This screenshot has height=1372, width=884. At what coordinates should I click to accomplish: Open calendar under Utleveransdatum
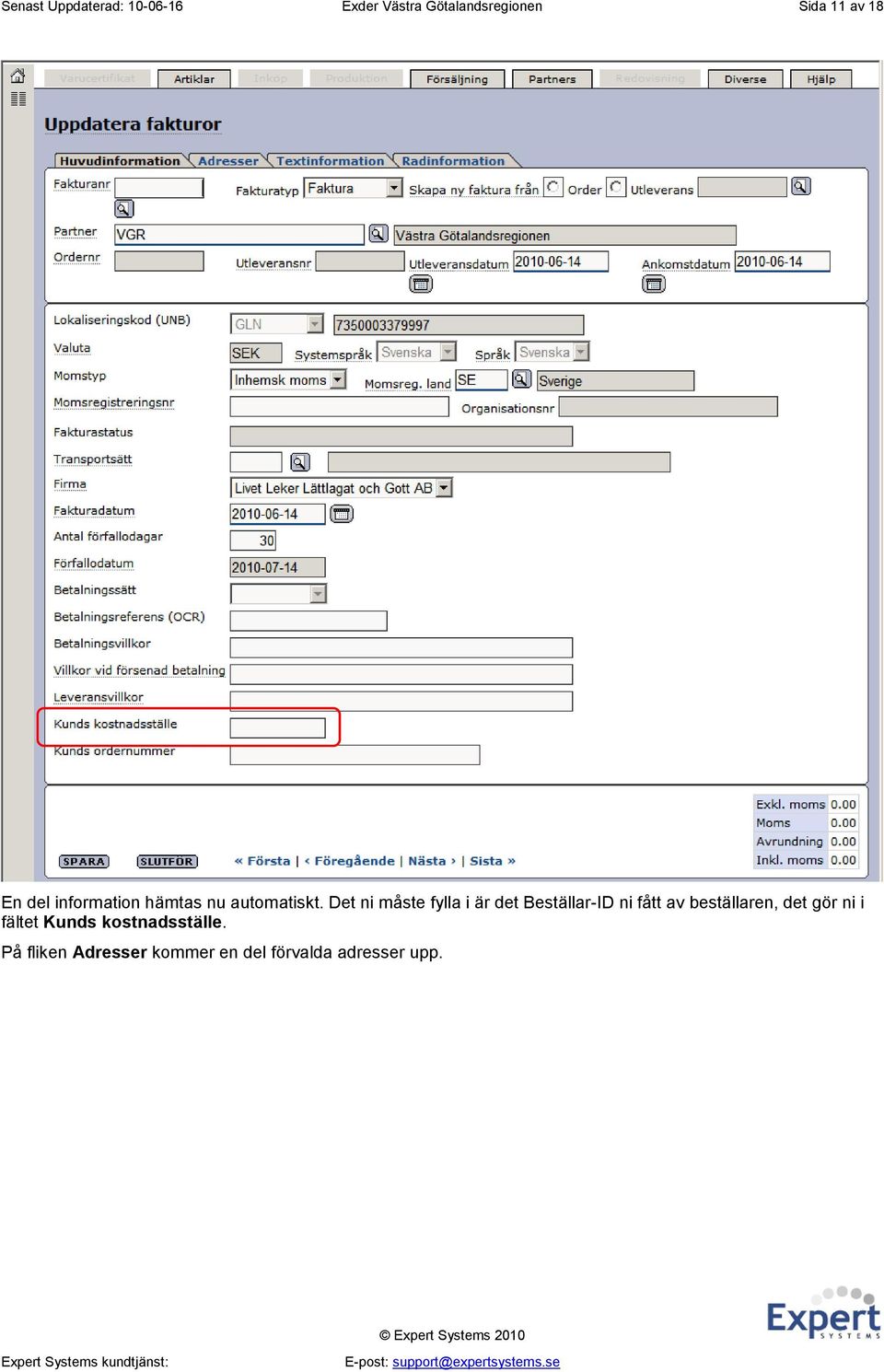[421, 285]
